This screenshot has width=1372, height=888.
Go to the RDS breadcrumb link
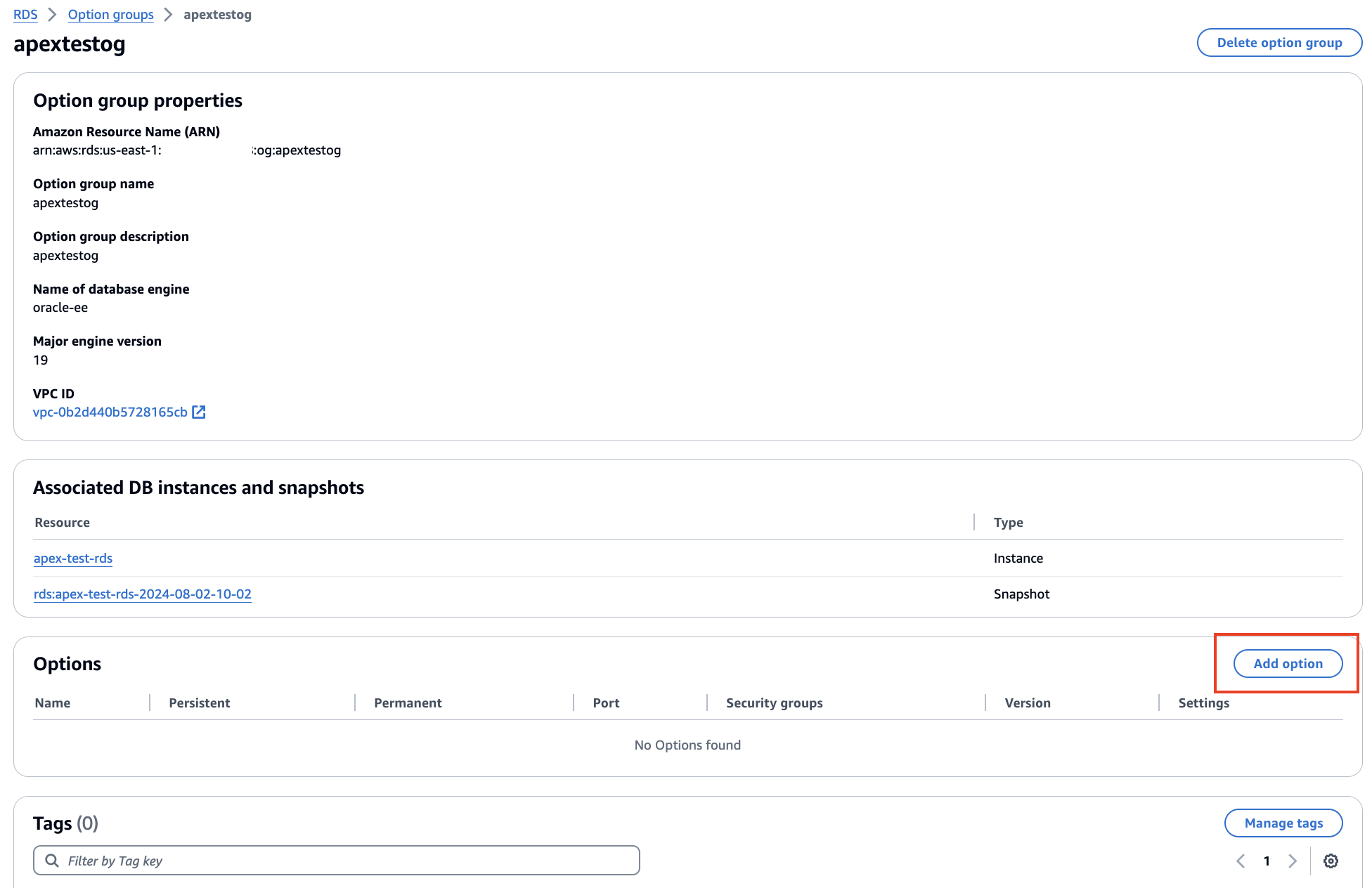tap(25, 15)
